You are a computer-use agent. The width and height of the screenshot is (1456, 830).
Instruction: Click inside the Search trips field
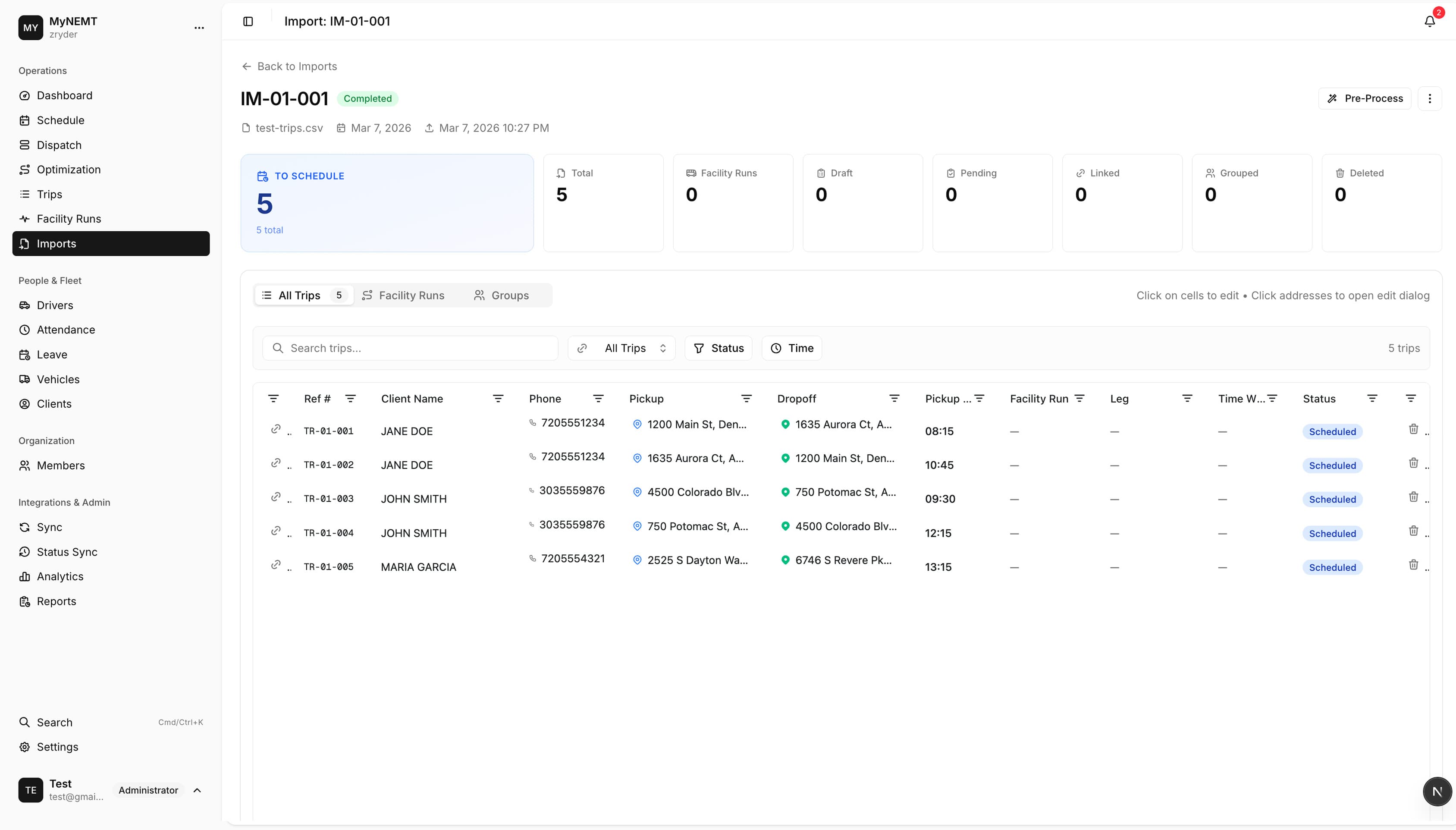[x=410, y=348]
